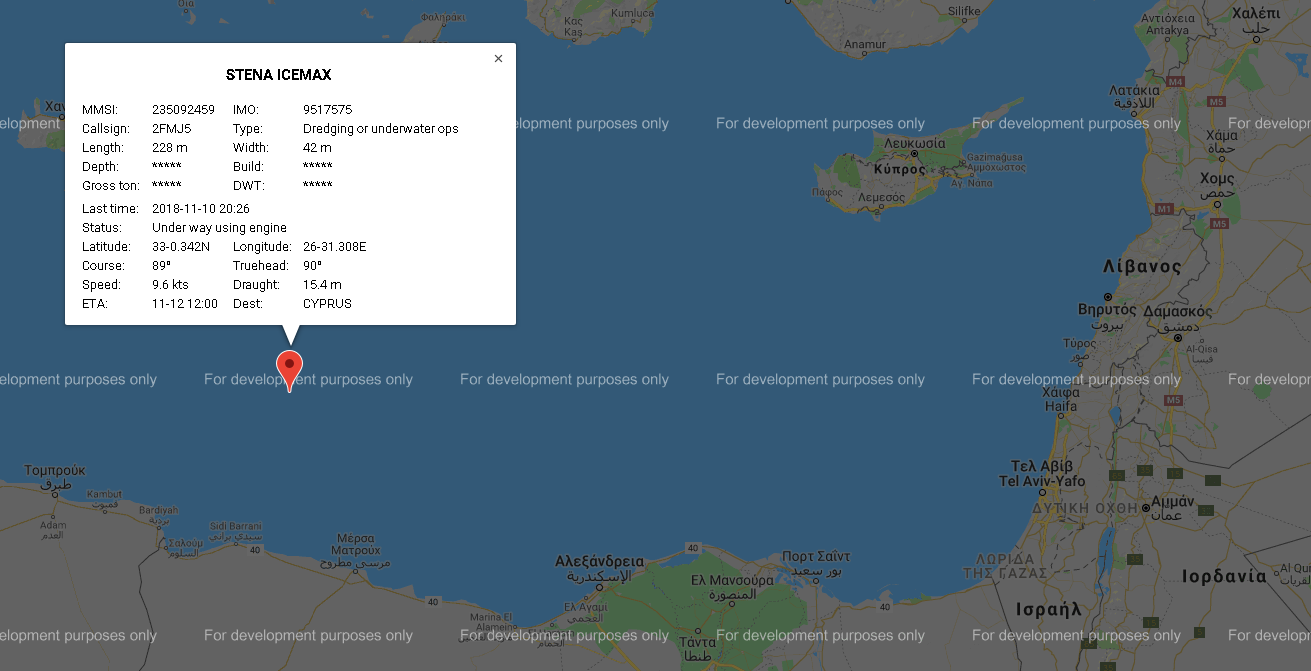
Task: Select the STENA ICEMAX title text
Action: 278,75
